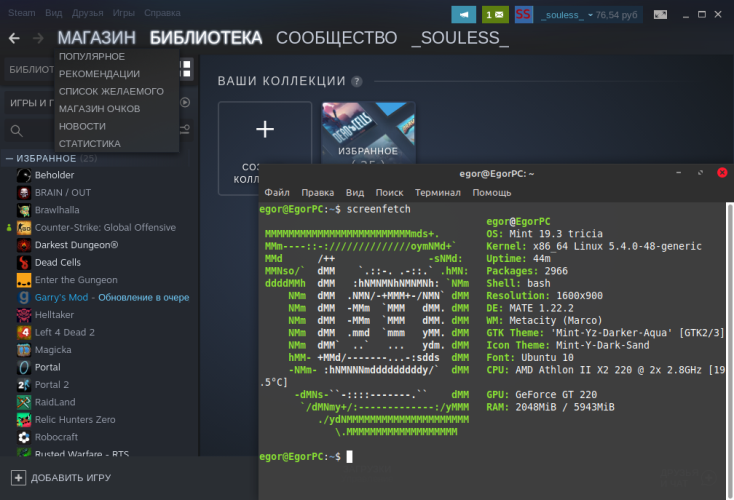Screen dimensions: 734x500
Task: Open terminal Правка menu
Action: coord(318,192)
